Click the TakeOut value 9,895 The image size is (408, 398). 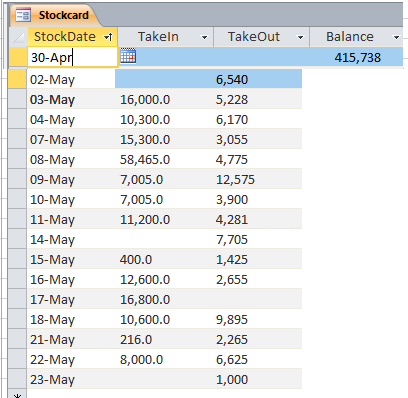click(232, 320)
